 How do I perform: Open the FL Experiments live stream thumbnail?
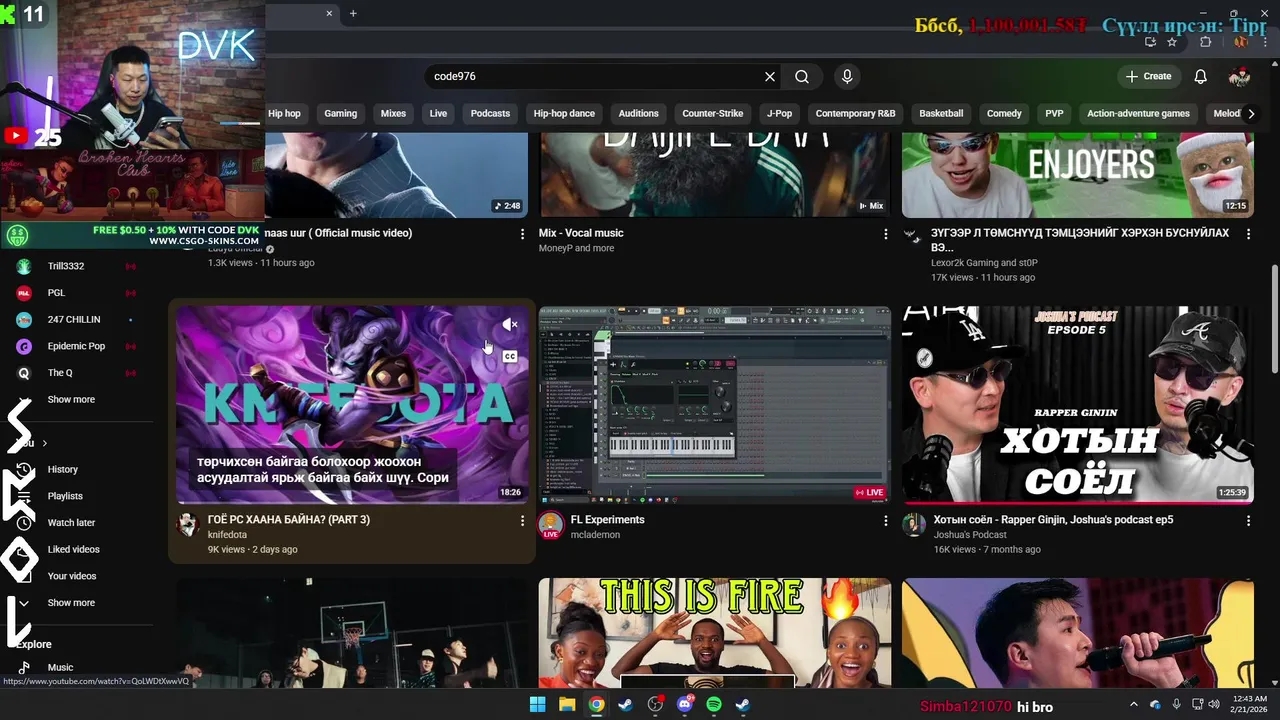tap(714, 404)
